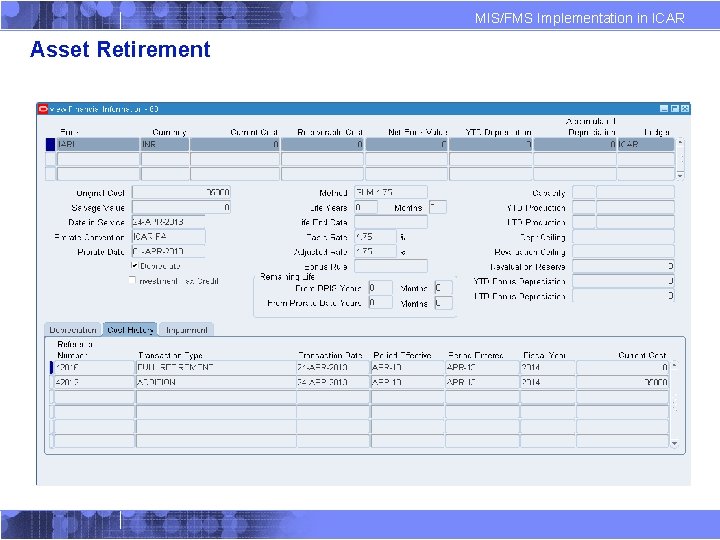Click the From DPIS Years field
The image size is (720, 540).
(x=381, y=288)
